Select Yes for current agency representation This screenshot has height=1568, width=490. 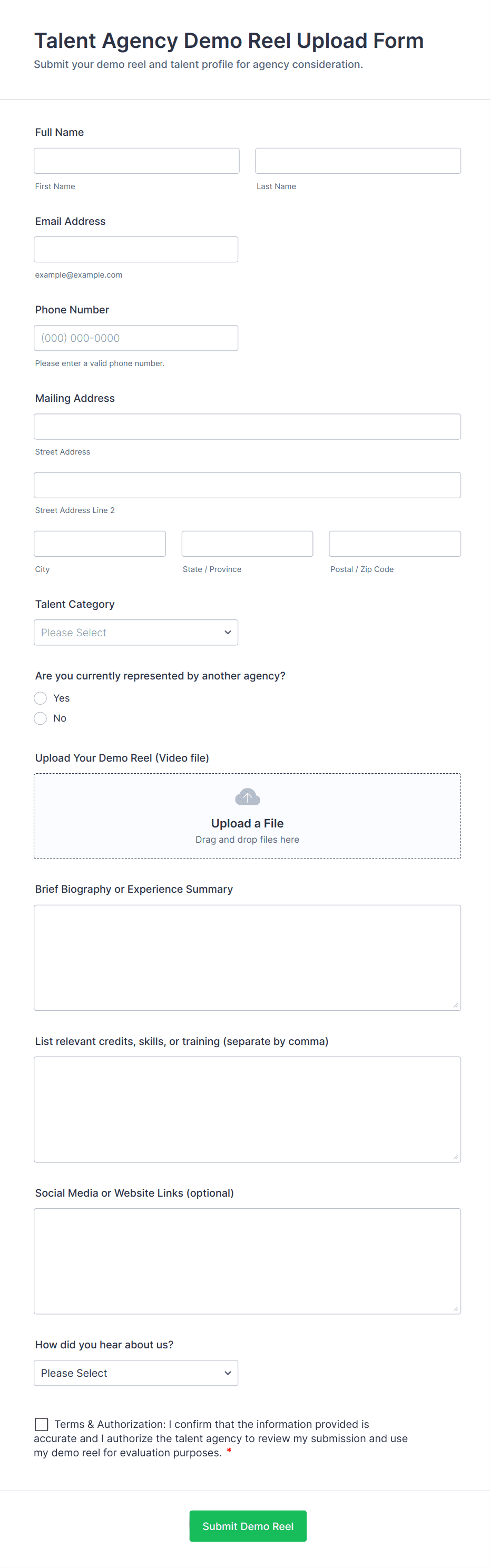(41, 698)
